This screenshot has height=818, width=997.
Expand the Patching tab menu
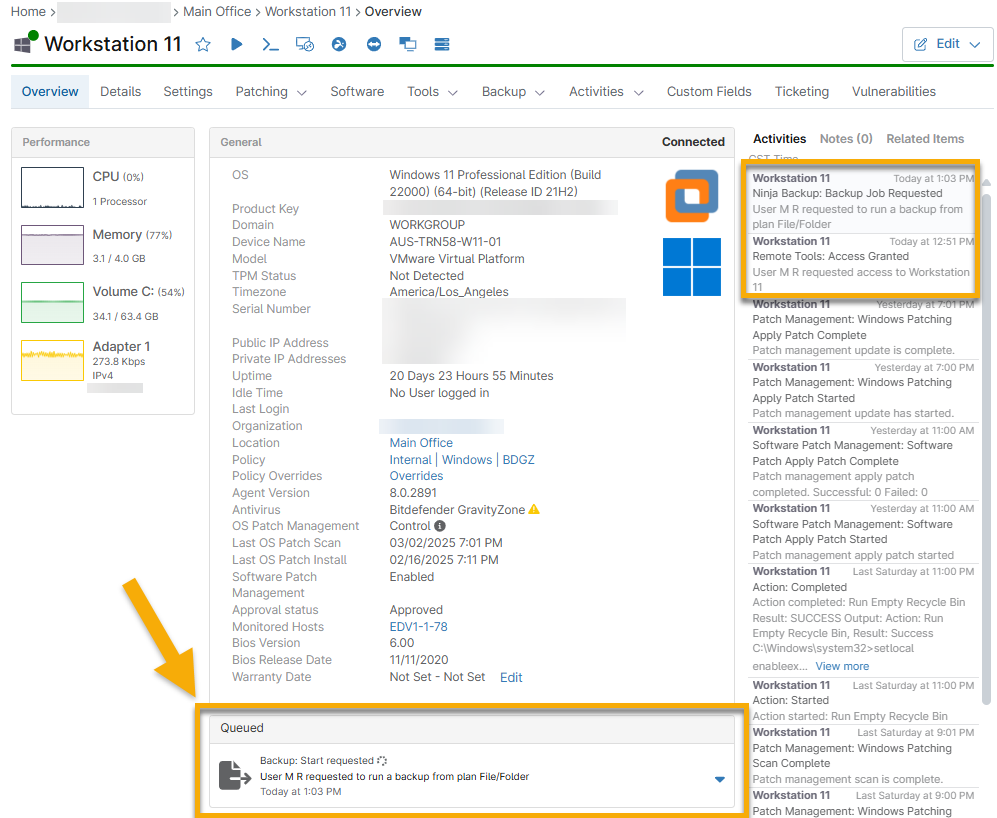(x=271, y=91)
